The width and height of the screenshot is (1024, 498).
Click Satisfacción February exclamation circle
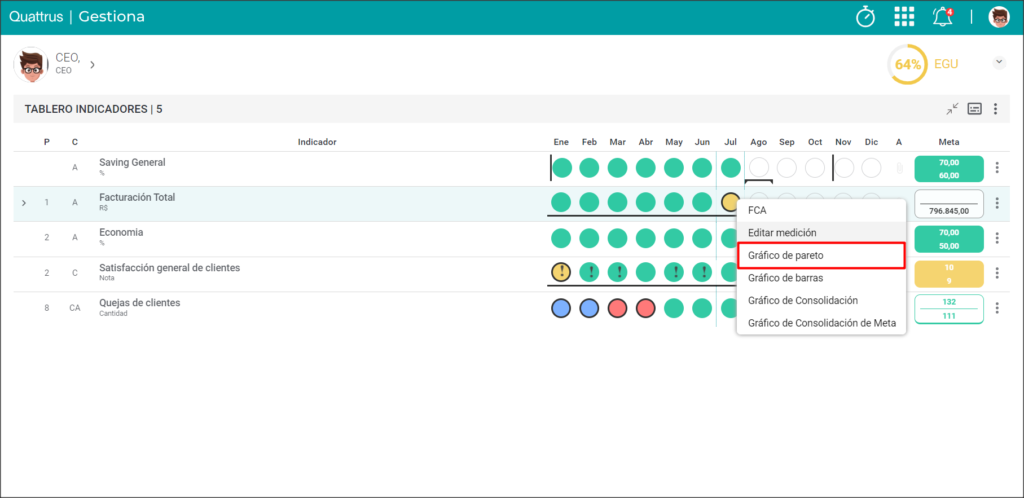589,272
